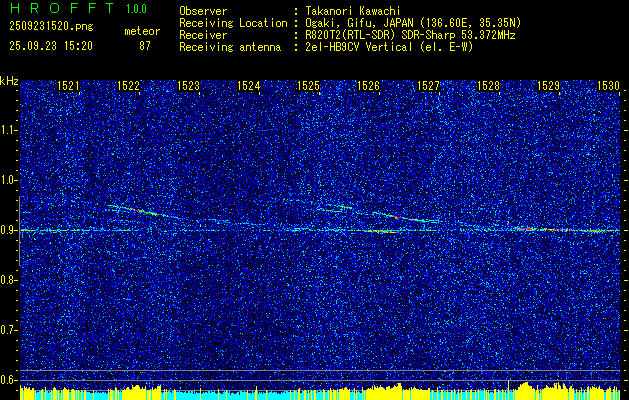Click antenna text 2el-HB9CV Vertical
The image size is (629, 400).
click(359, 47)
